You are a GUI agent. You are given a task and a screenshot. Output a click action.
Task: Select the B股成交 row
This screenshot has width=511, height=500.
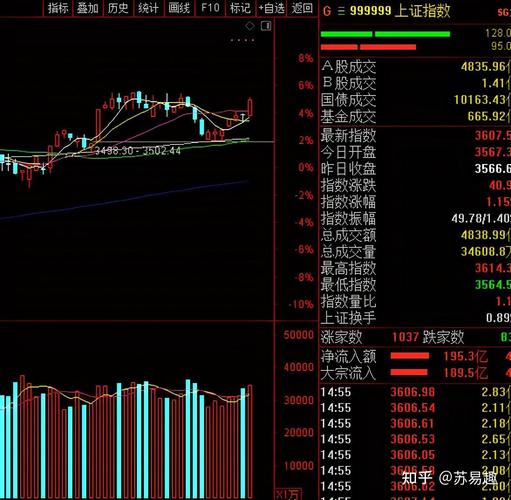point(416,83)
